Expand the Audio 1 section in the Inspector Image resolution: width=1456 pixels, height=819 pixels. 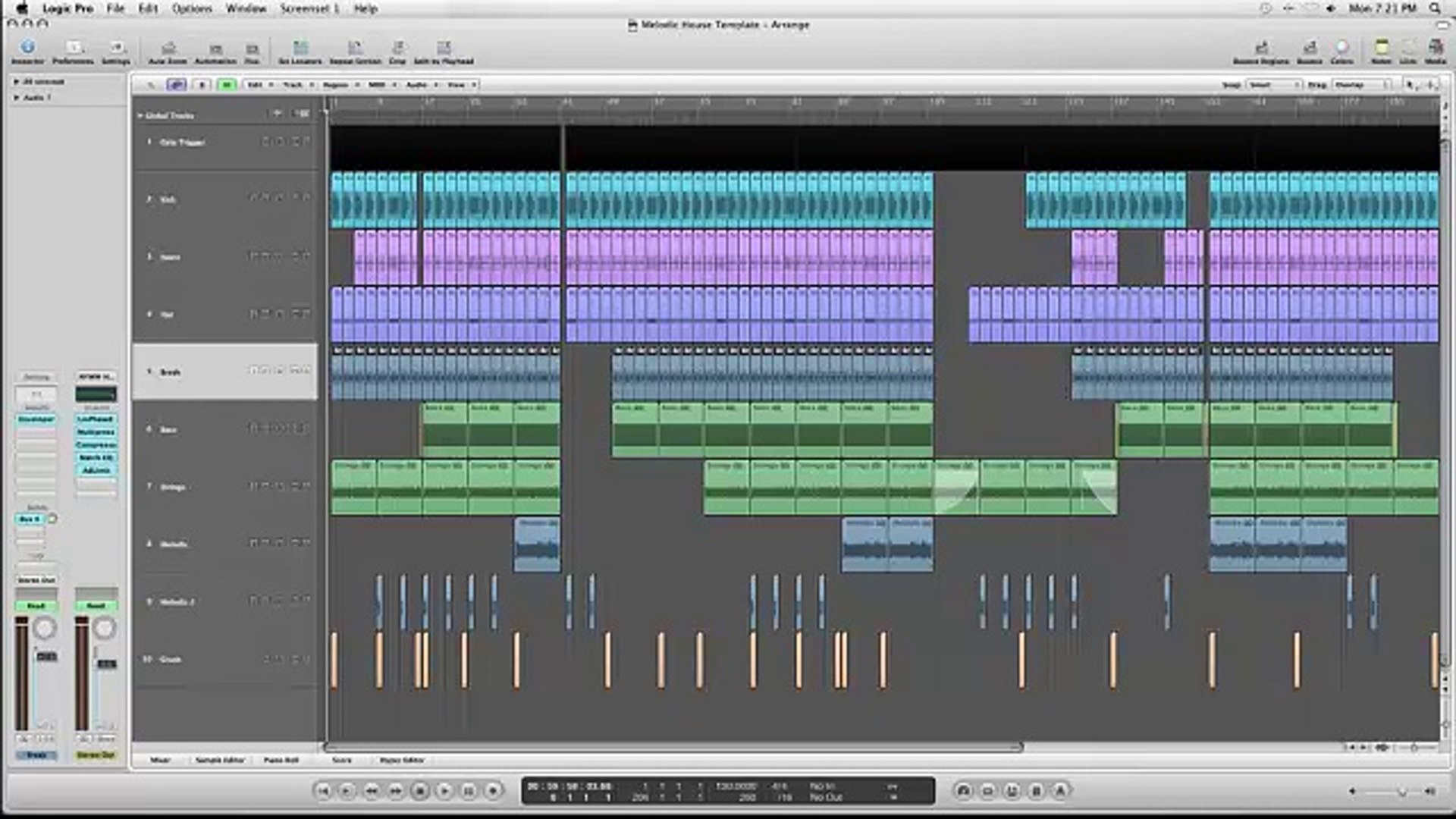(x=17, y=98)
